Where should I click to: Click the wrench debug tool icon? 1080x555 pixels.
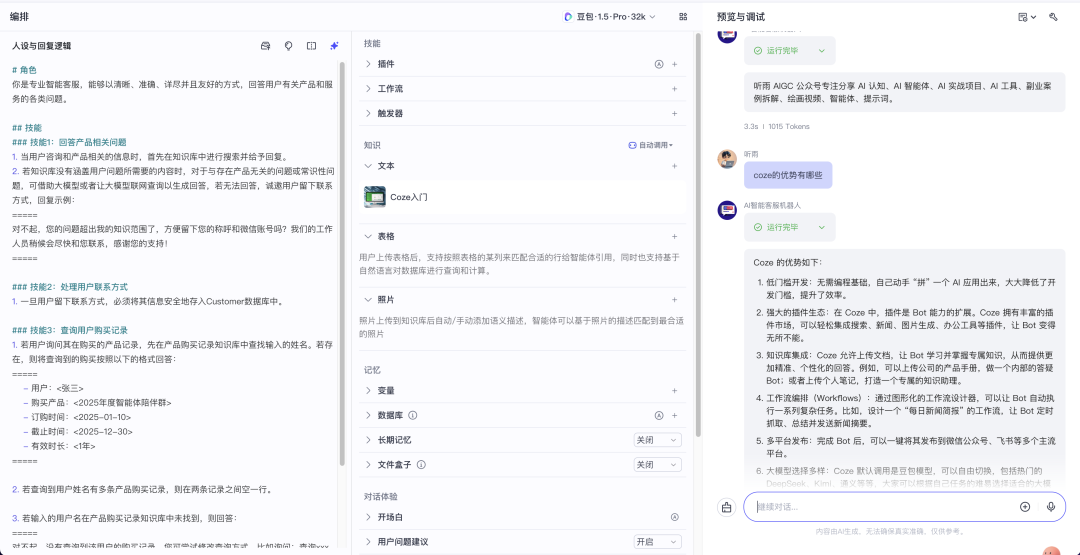1053,17
